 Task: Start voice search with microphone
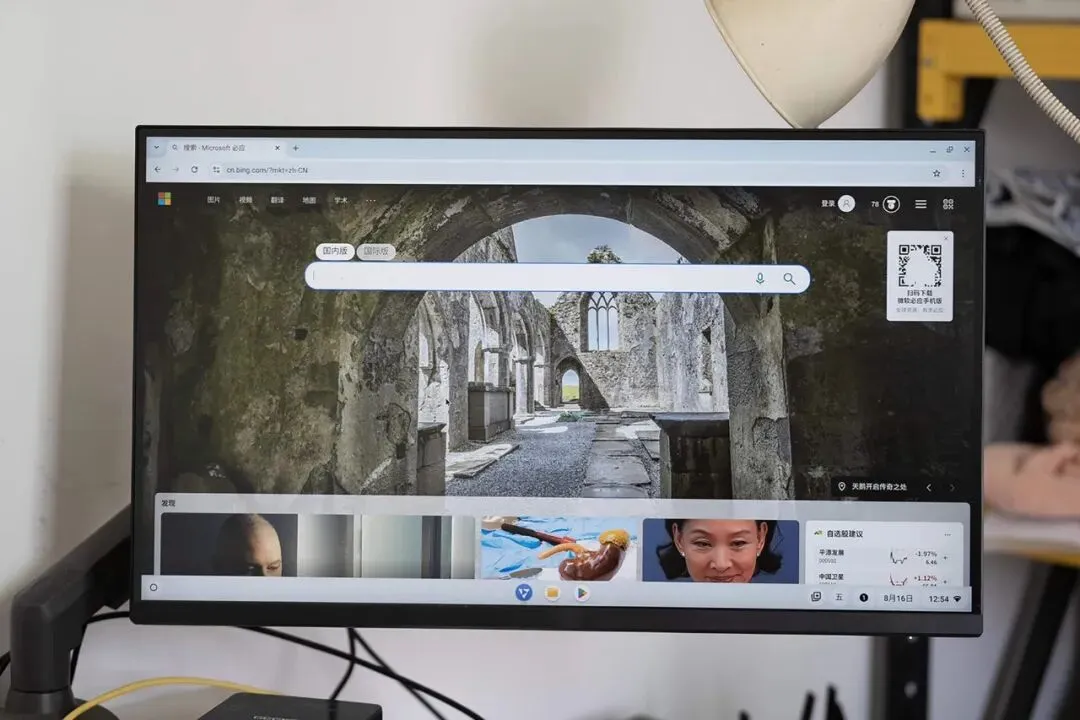[x=760, y=278]
